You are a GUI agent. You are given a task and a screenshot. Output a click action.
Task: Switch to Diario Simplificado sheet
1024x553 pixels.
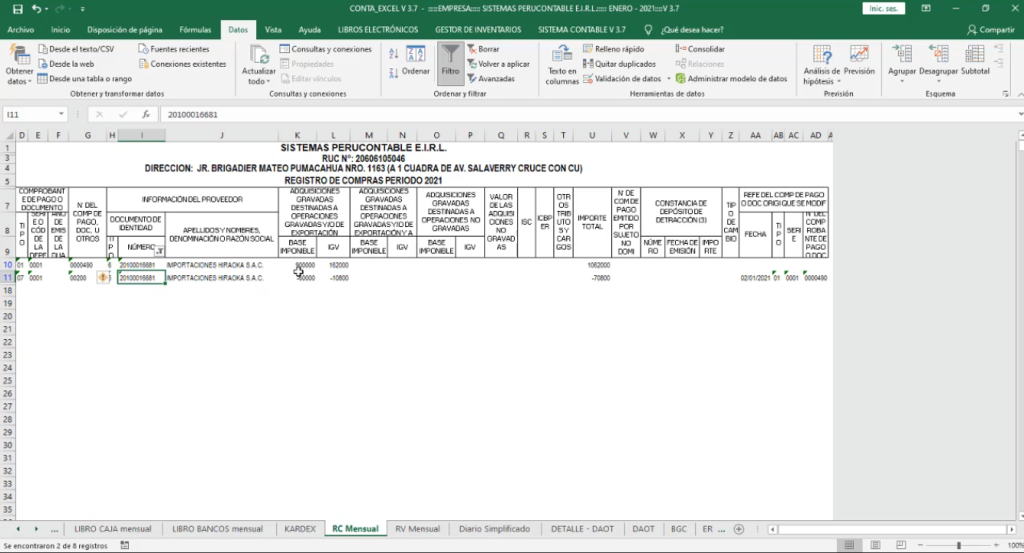click(494, 529)
